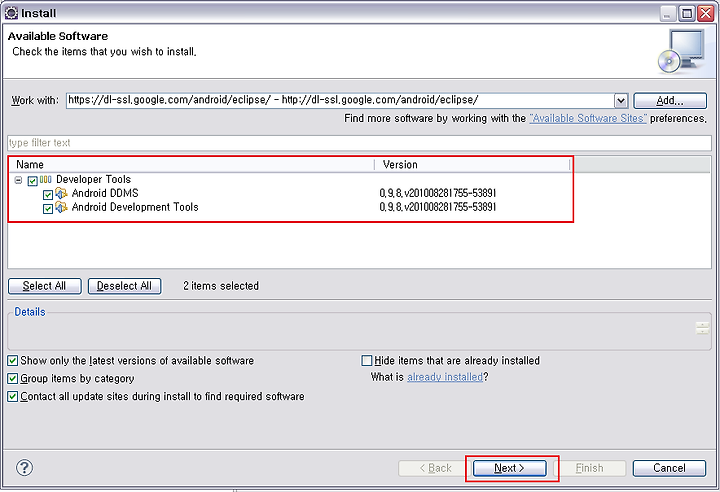Click the Version column header
Viewport: 720px width, 492px height.
472,164
